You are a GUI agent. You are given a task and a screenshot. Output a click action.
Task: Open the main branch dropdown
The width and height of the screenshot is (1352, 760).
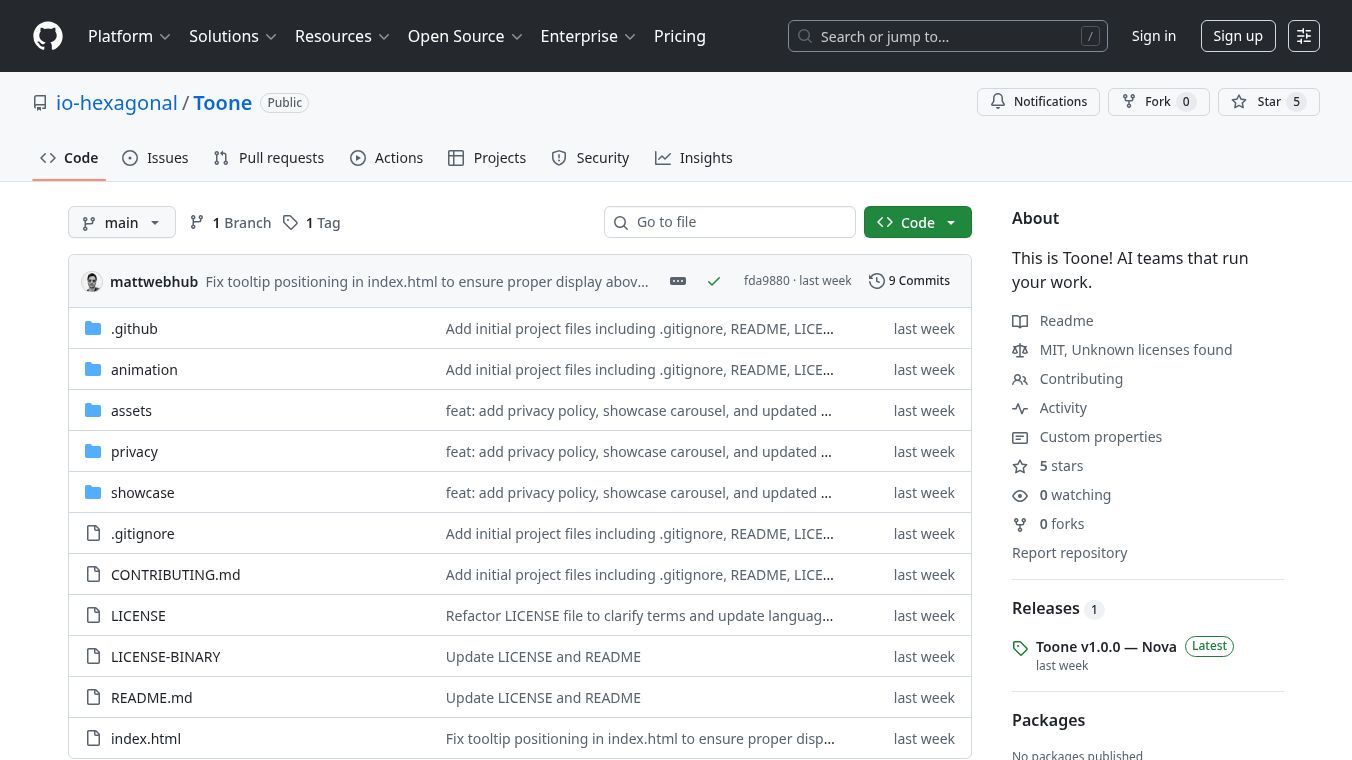coord(122,223)
